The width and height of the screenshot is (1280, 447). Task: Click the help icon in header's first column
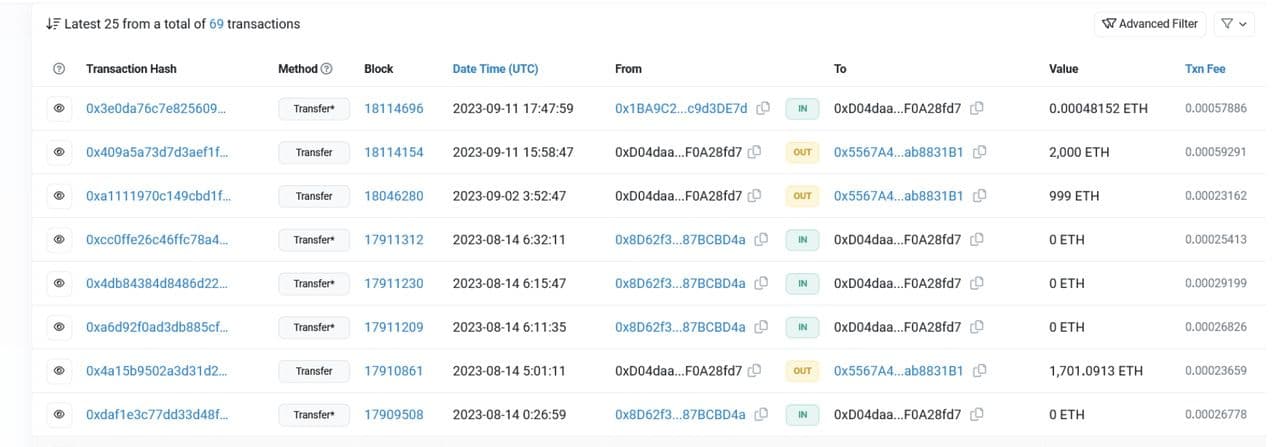coord(59,69)
